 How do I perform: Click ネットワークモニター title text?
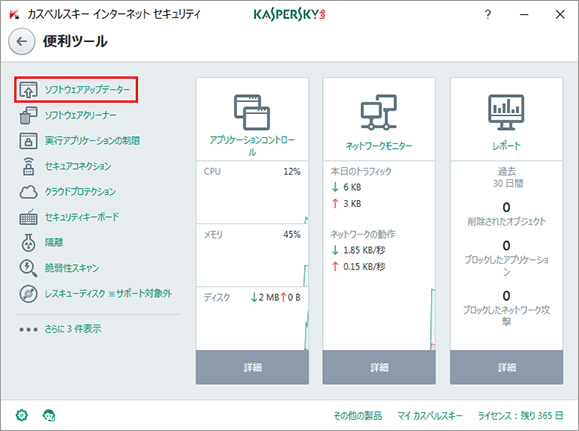379,146
